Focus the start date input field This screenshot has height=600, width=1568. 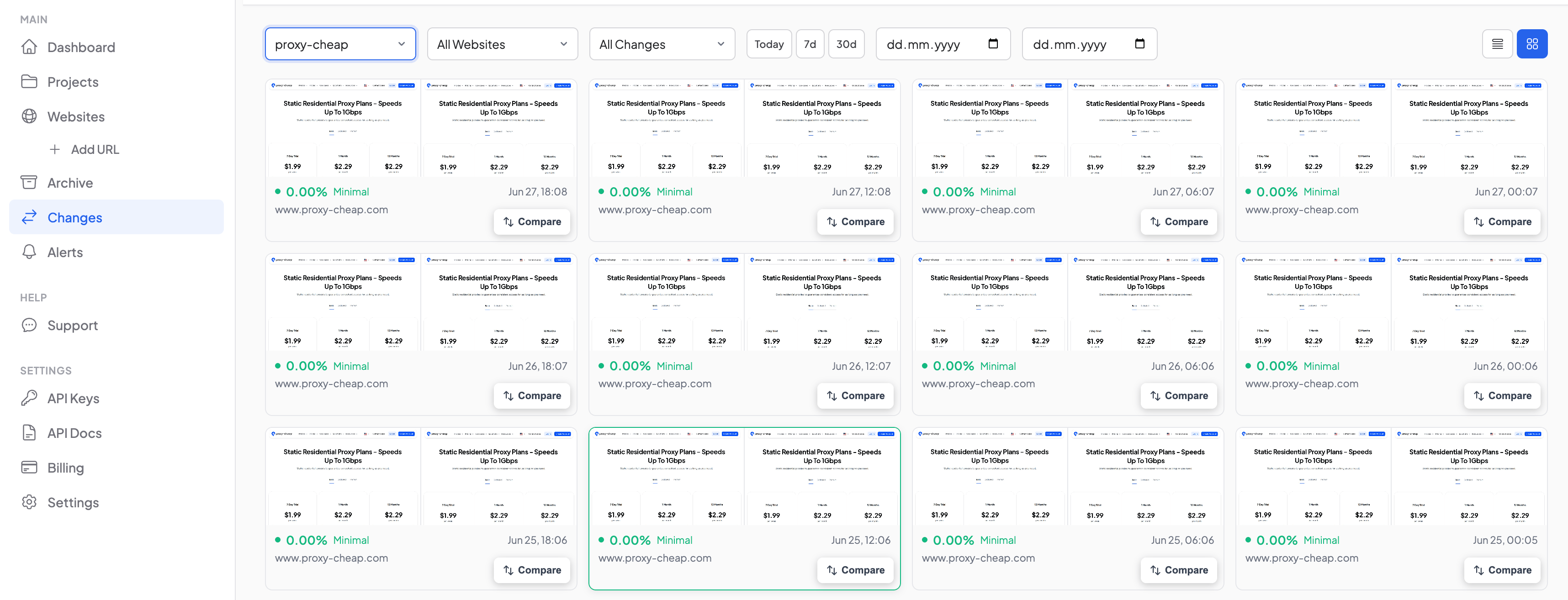943,44
